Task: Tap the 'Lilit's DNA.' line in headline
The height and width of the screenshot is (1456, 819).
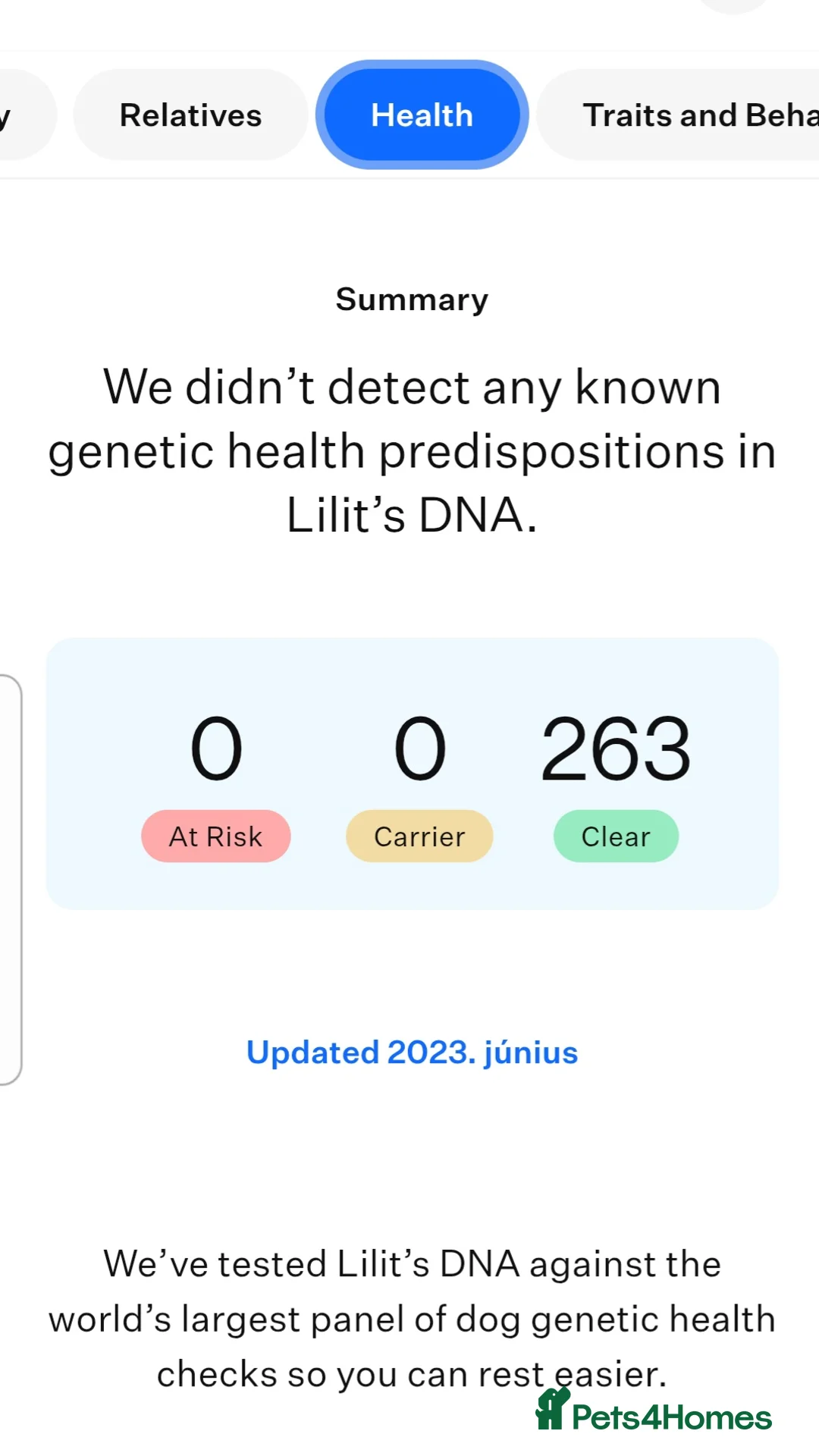Action: click(412, 516)
